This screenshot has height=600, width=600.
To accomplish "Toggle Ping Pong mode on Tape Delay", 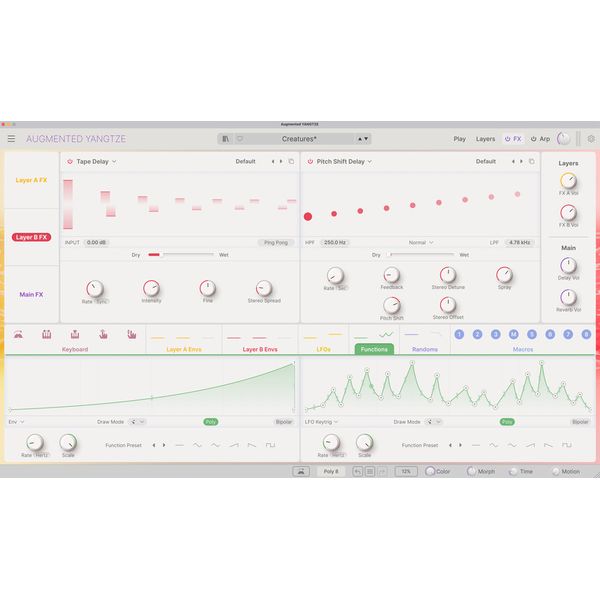I will pos(276,243).
